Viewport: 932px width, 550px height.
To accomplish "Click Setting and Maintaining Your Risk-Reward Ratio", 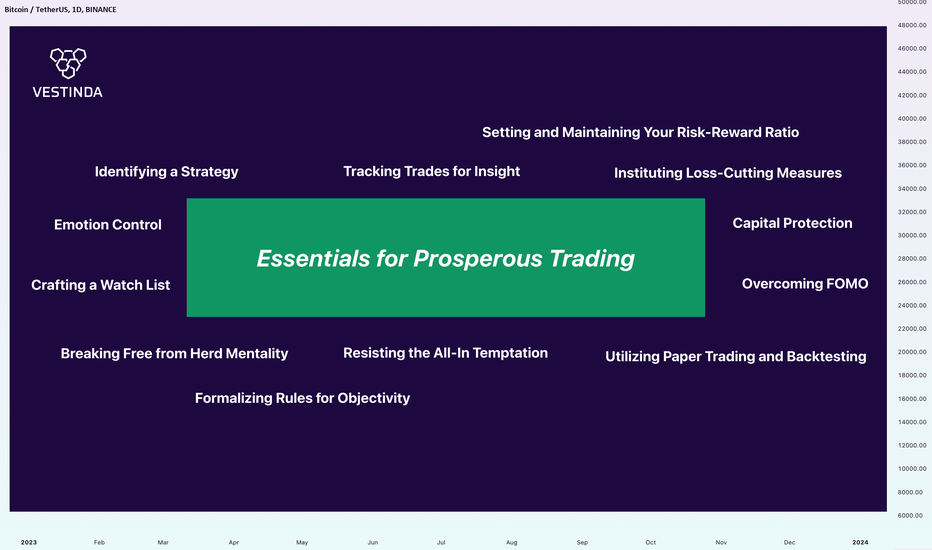I will (x=640, y=133).
